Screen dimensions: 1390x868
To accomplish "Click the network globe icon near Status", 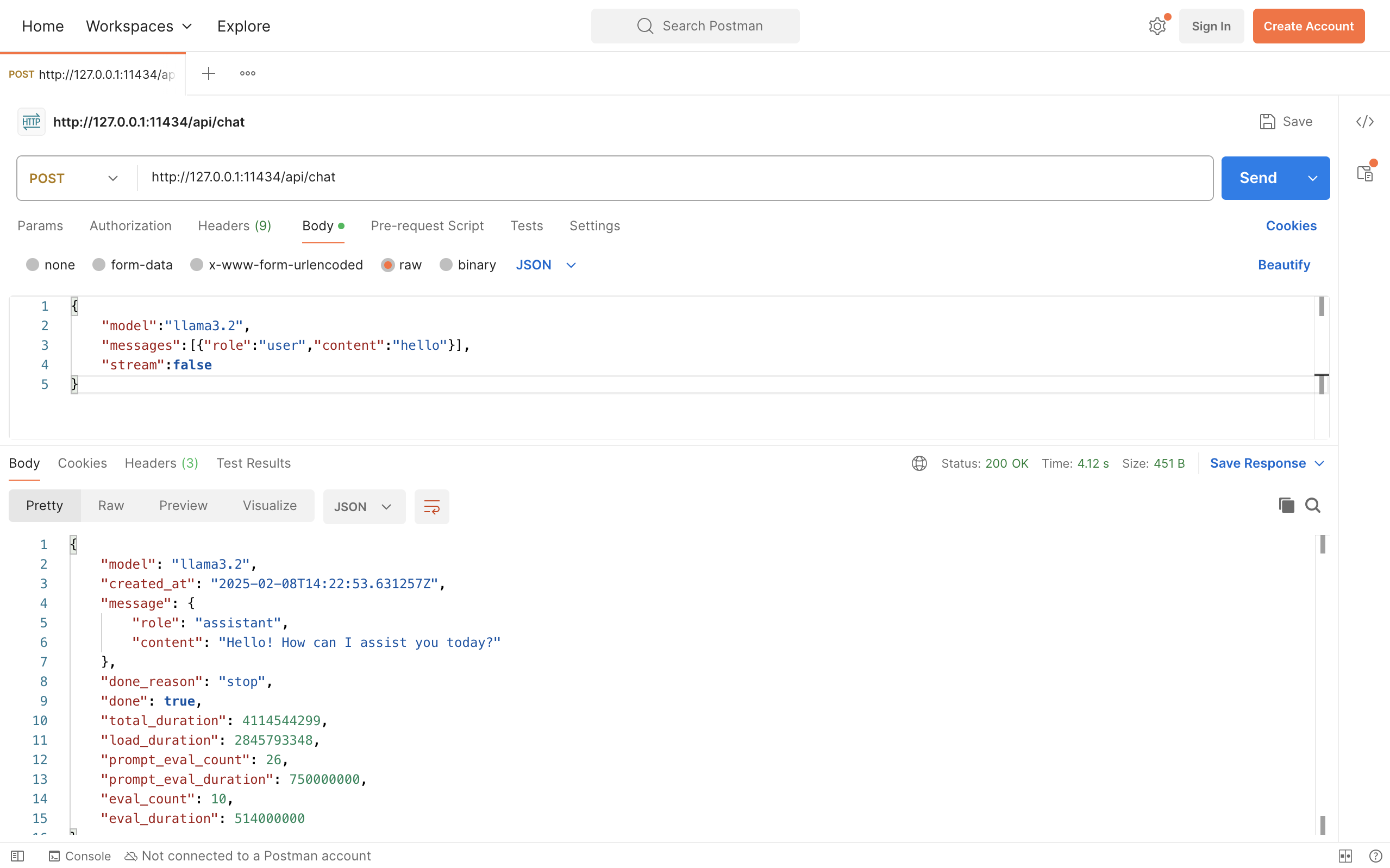I will (919, 463).
